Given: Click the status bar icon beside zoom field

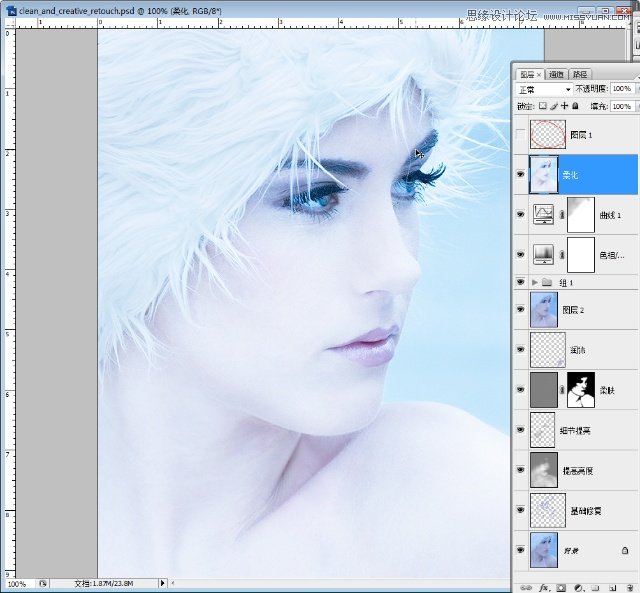Looking at the screenshot, I should tap(42, 584).
